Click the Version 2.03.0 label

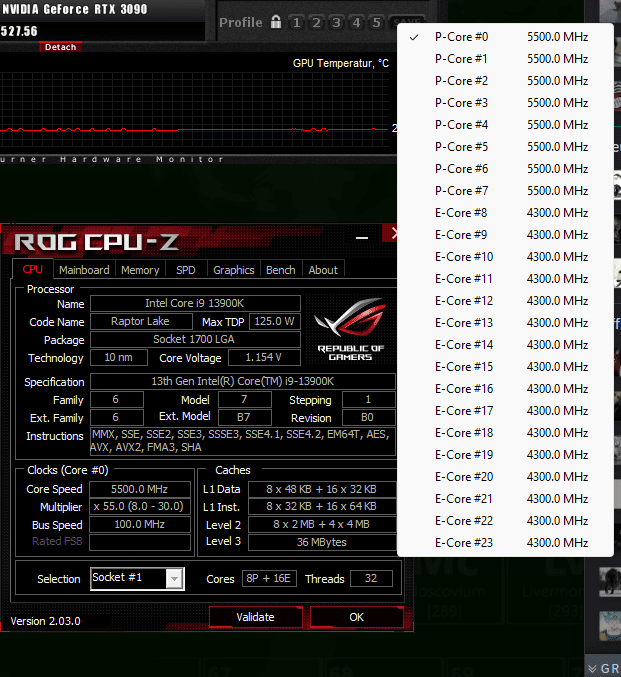46,621
